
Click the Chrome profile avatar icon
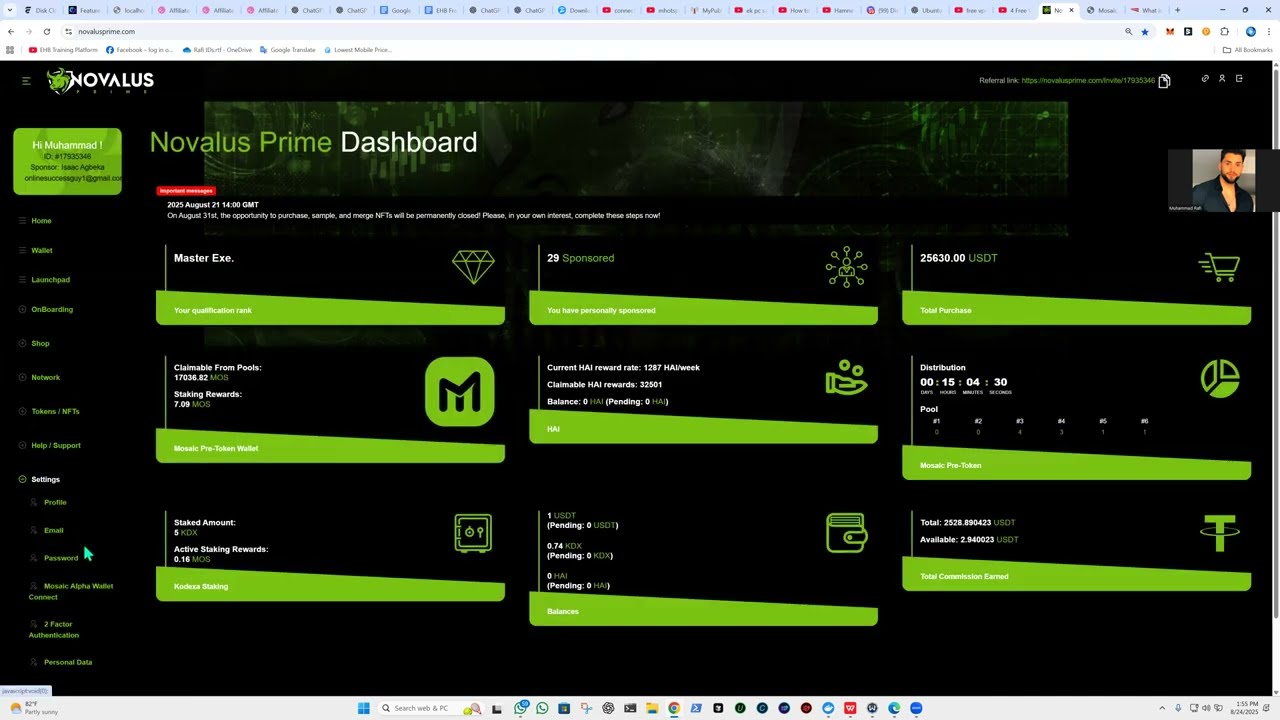[x=1250, y=31]
